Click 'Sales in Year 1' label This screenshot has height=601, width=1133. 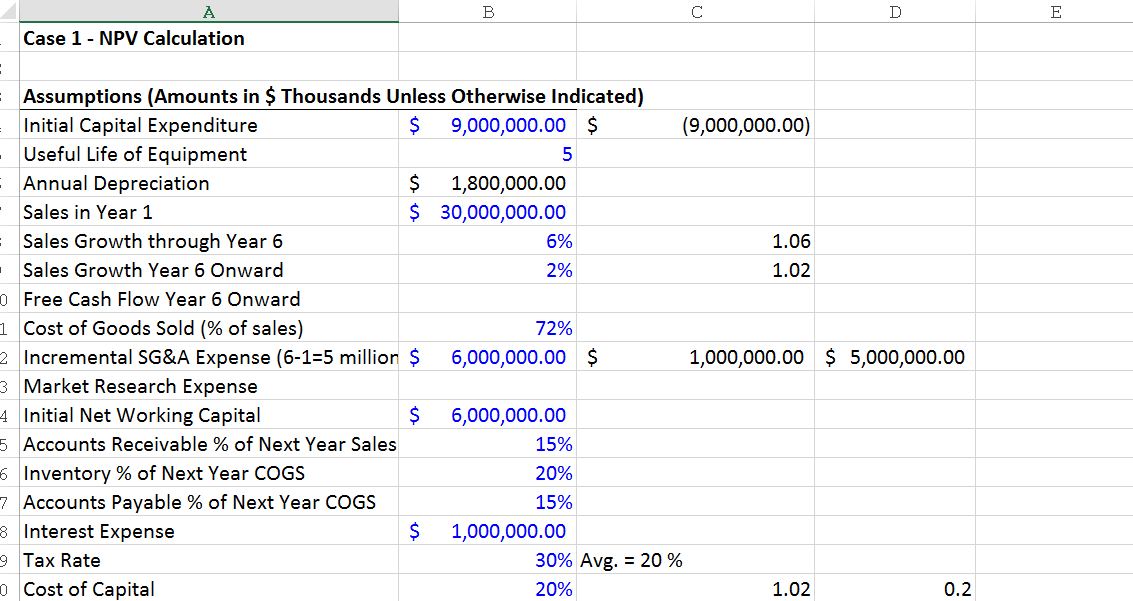[209, 212]
